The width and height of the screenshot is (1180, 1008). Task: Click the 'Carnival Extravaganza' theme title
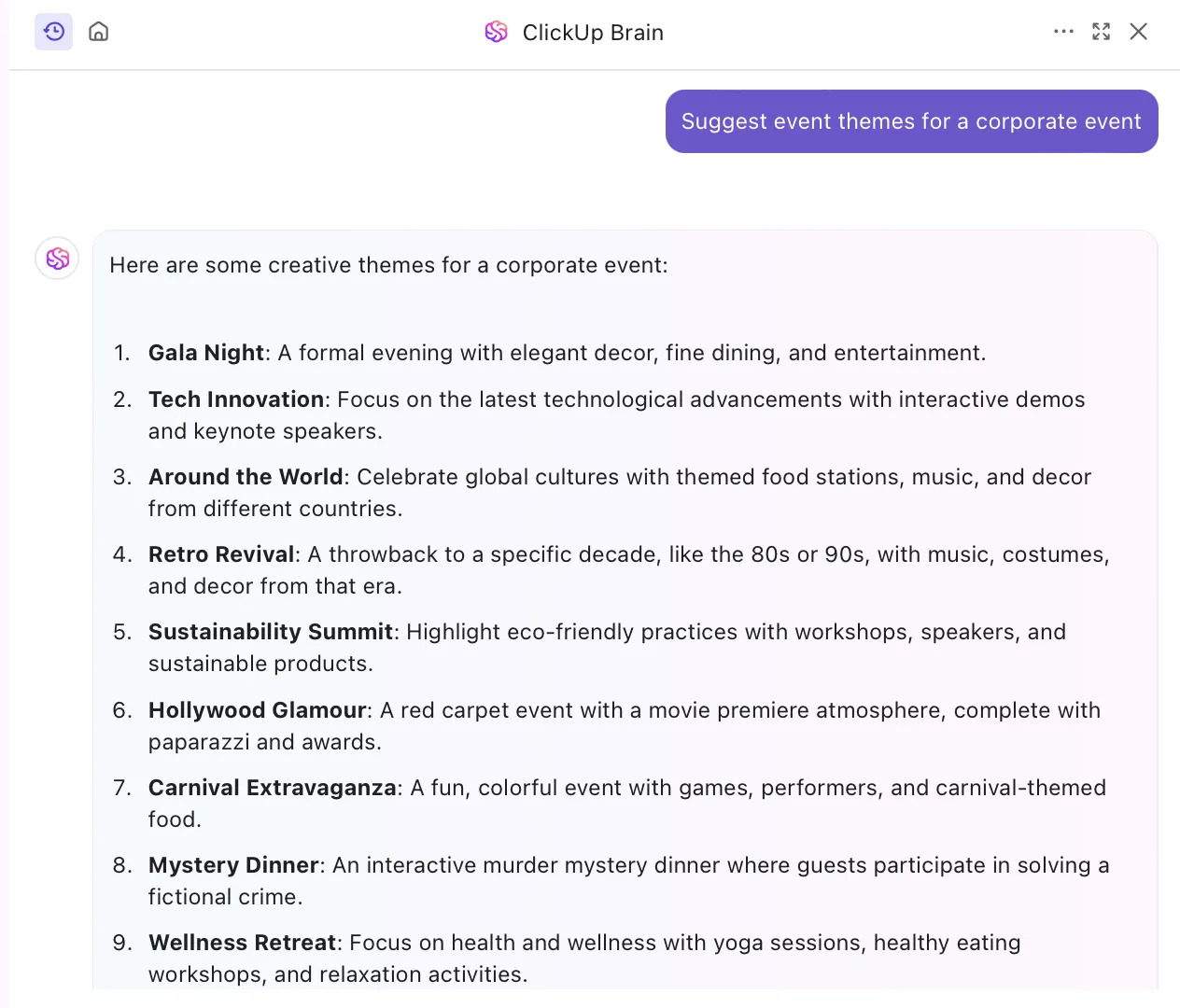pos(273,788)
